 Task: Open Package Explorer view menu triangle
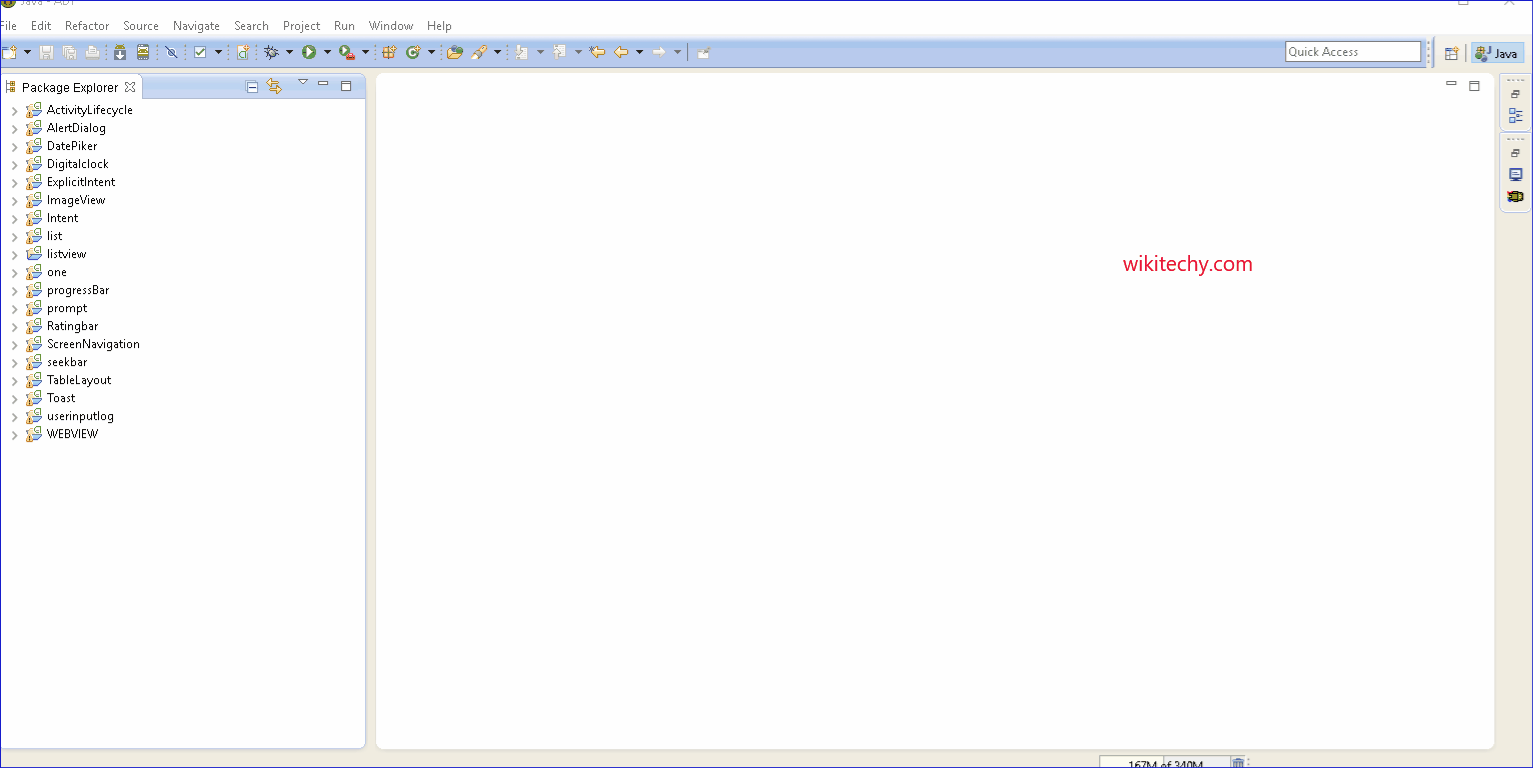click(x=302, y=85)
